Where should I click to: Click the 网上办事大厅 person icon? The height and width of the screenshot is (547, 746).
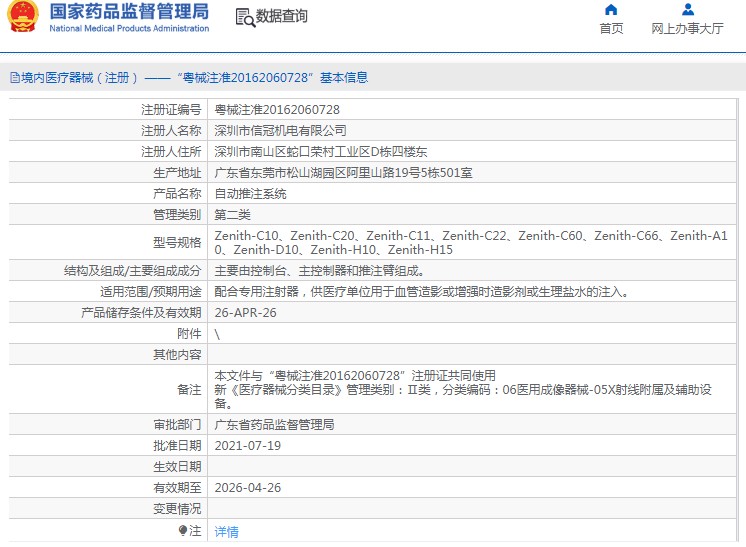click(x=687, y=10)
